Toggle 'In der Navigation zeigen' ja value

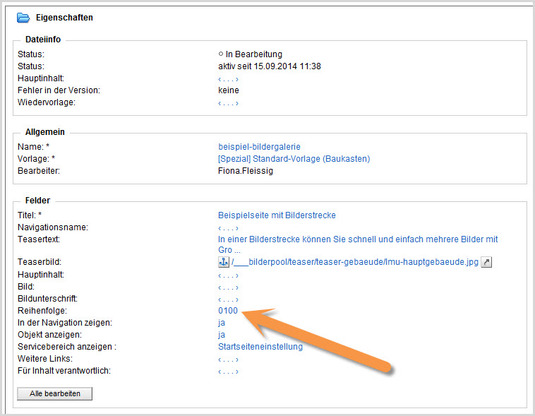point(221,322)
